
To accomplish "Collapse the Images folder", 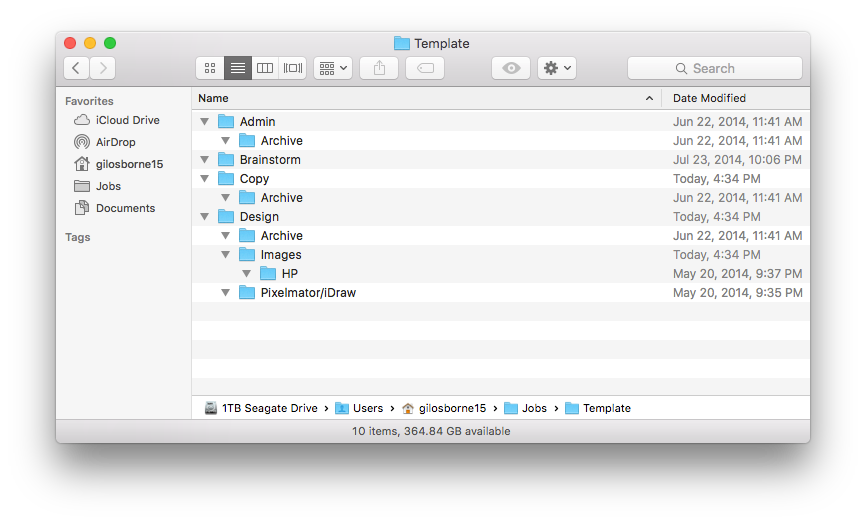I will pyautogui.click(x=225, y=255).
